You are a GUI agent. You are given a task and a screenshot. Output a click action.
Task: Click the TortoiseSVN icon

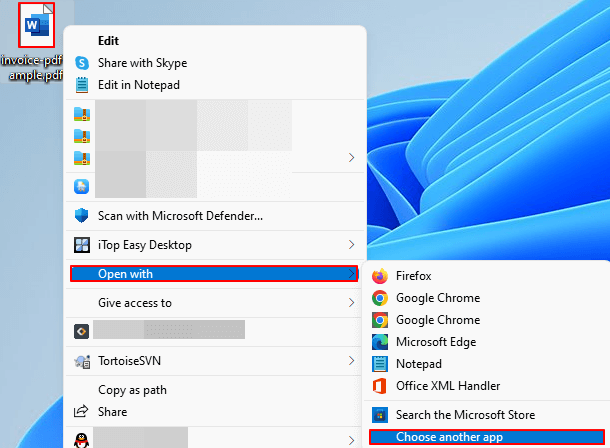(x=82, y=361)
